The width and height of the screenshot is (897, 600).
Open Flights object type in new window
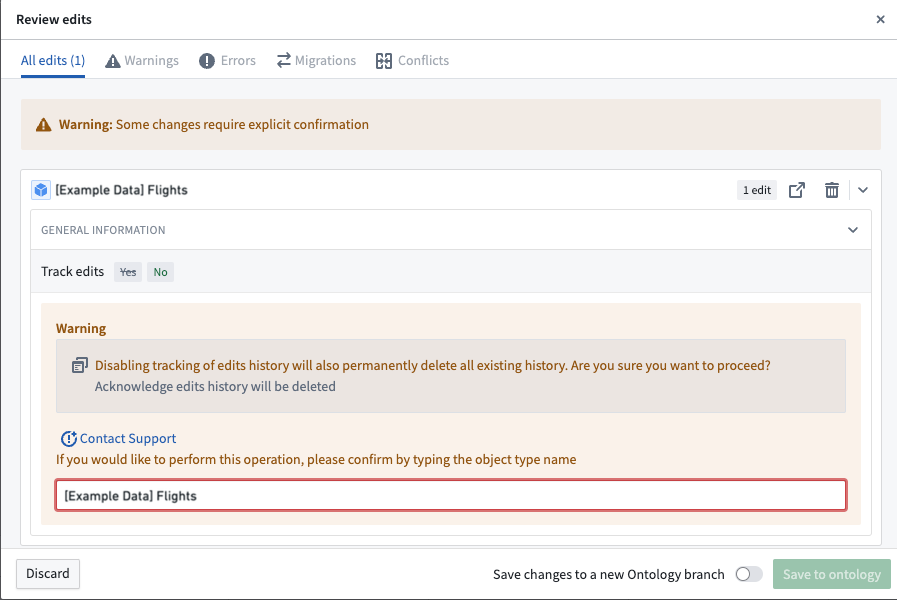point(797,190)
